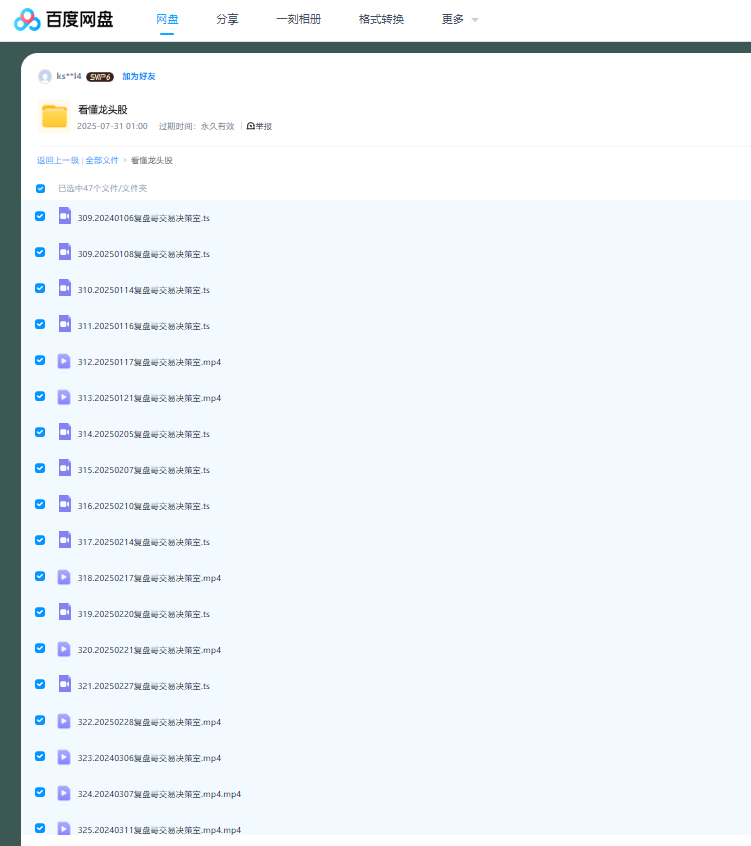This screenshot has width=751, height=846.
Task: Open the 格式转换 tab
Action: [381, 19]
